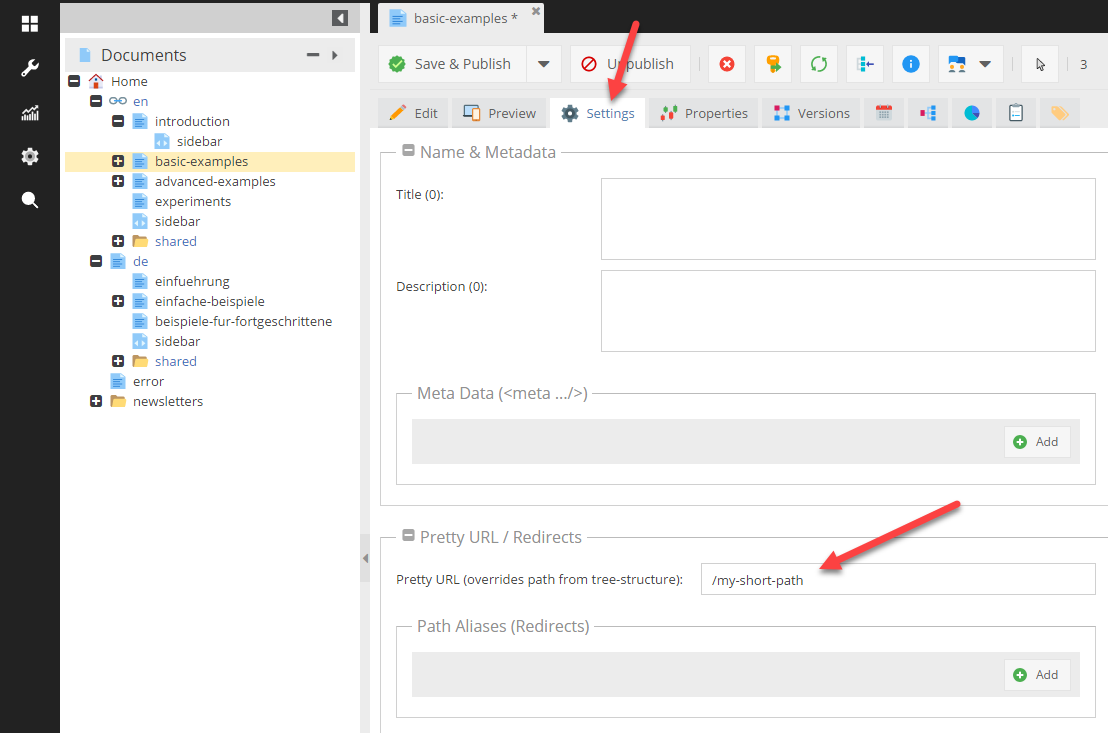Expand the advanced-examples tree node
1108x733 pixels.
118,181
